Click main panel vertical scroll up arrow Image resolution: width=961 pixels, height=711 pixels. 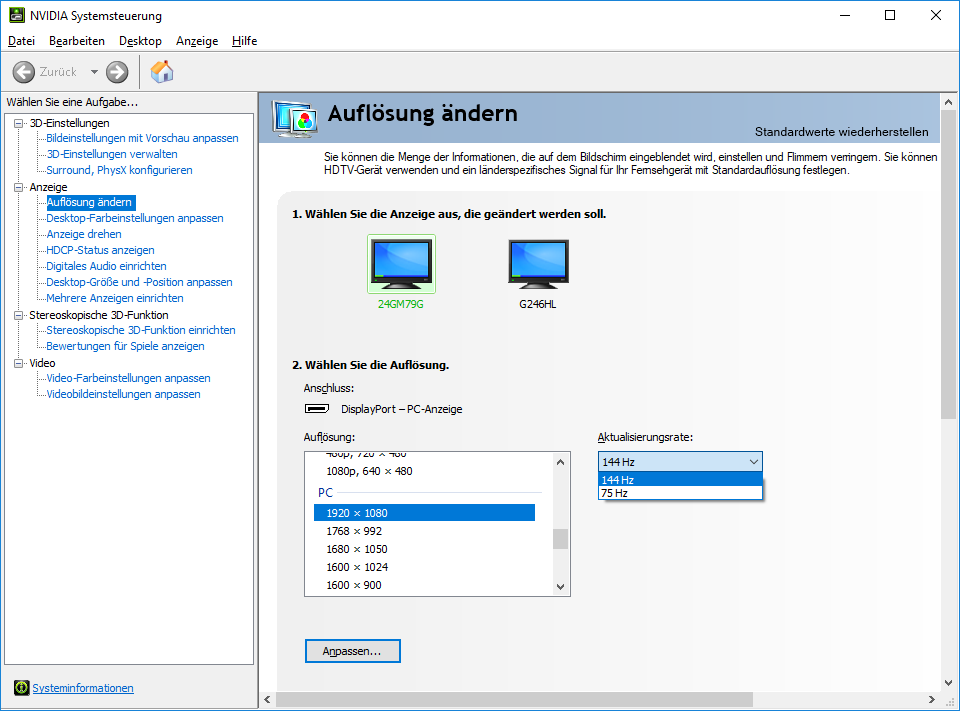949,102
